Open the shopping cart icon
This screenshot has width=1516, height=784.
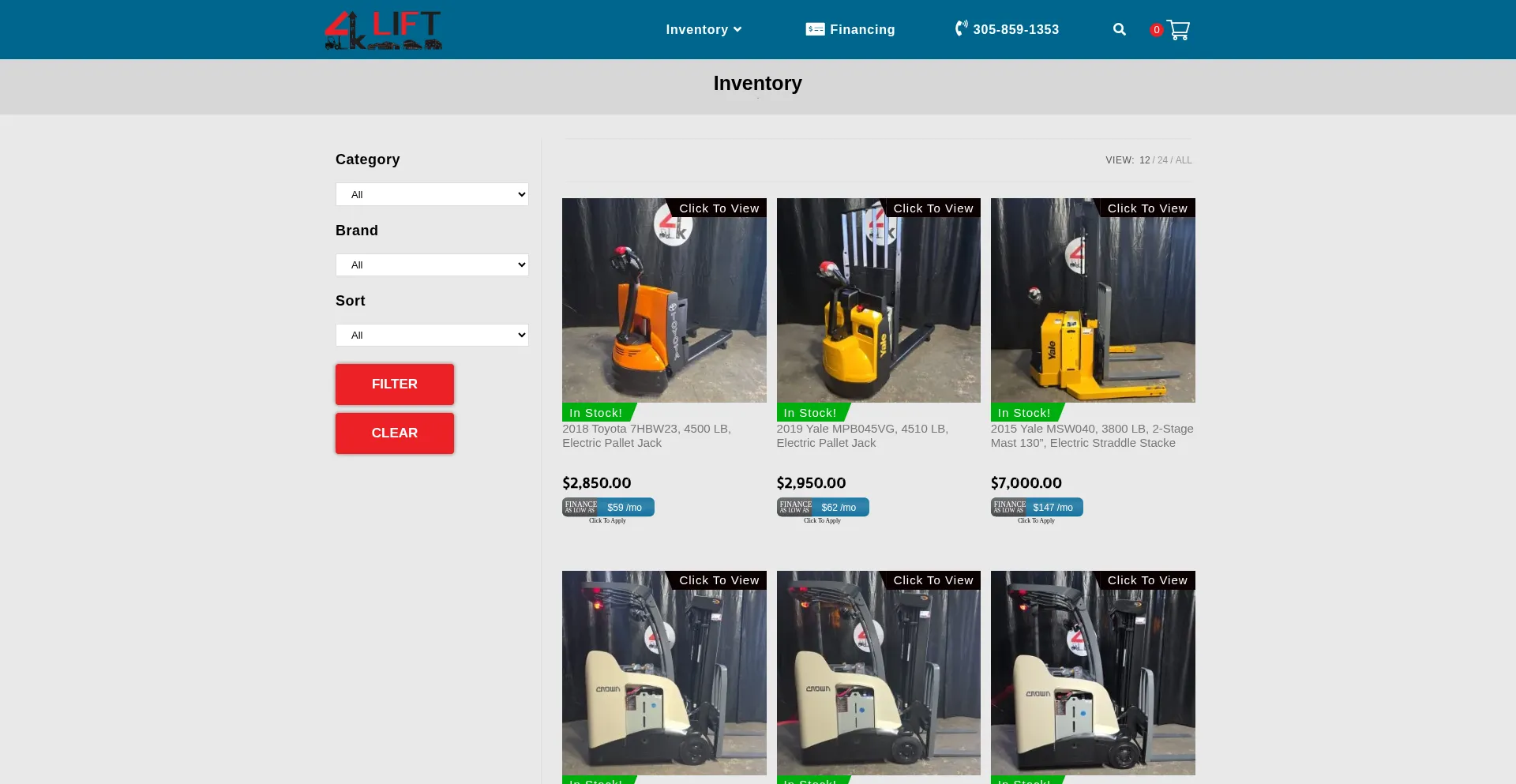(x=1178, y=30)
